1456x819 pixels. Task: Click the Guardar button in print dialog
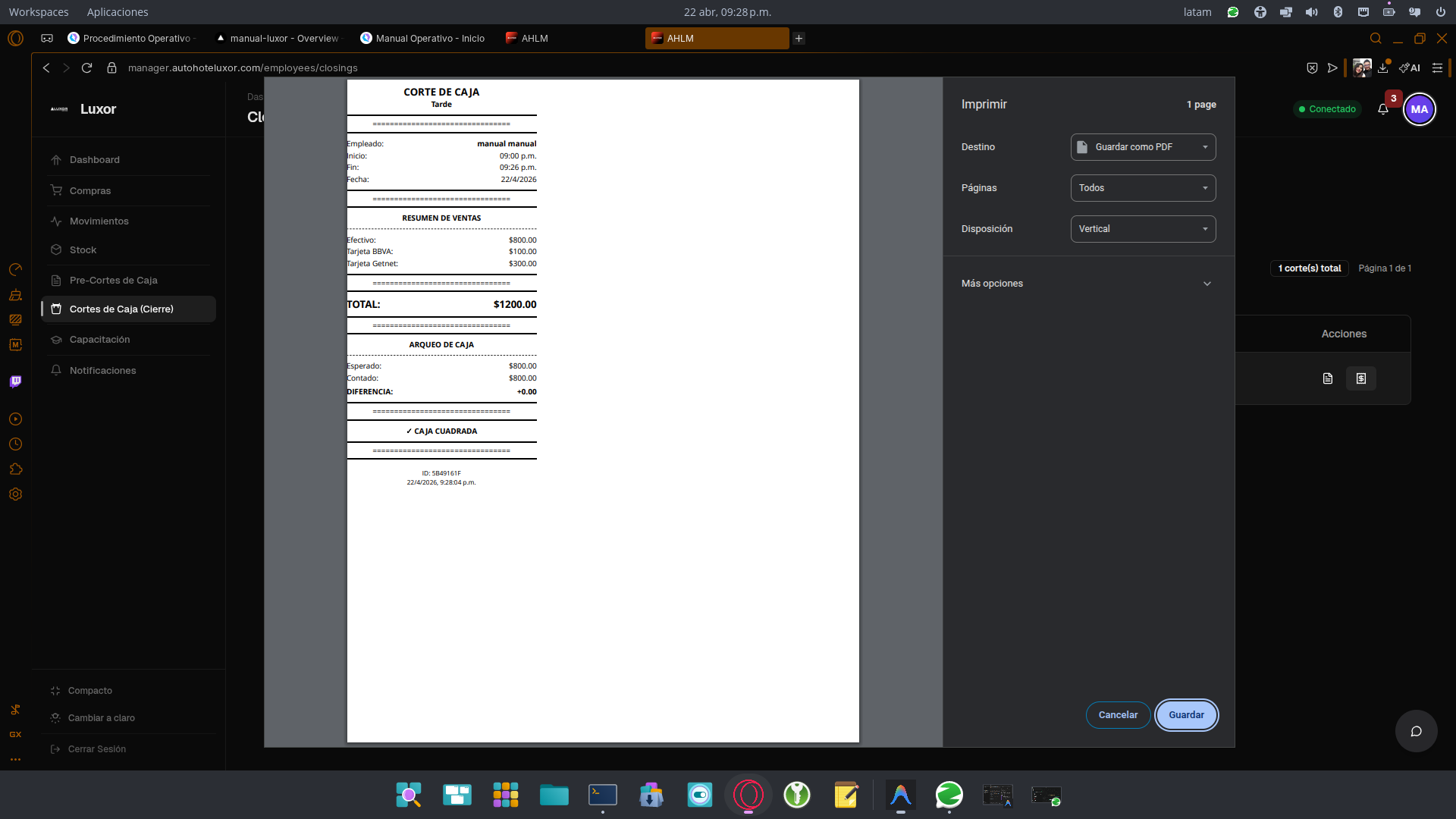(x=1186, y=715)
